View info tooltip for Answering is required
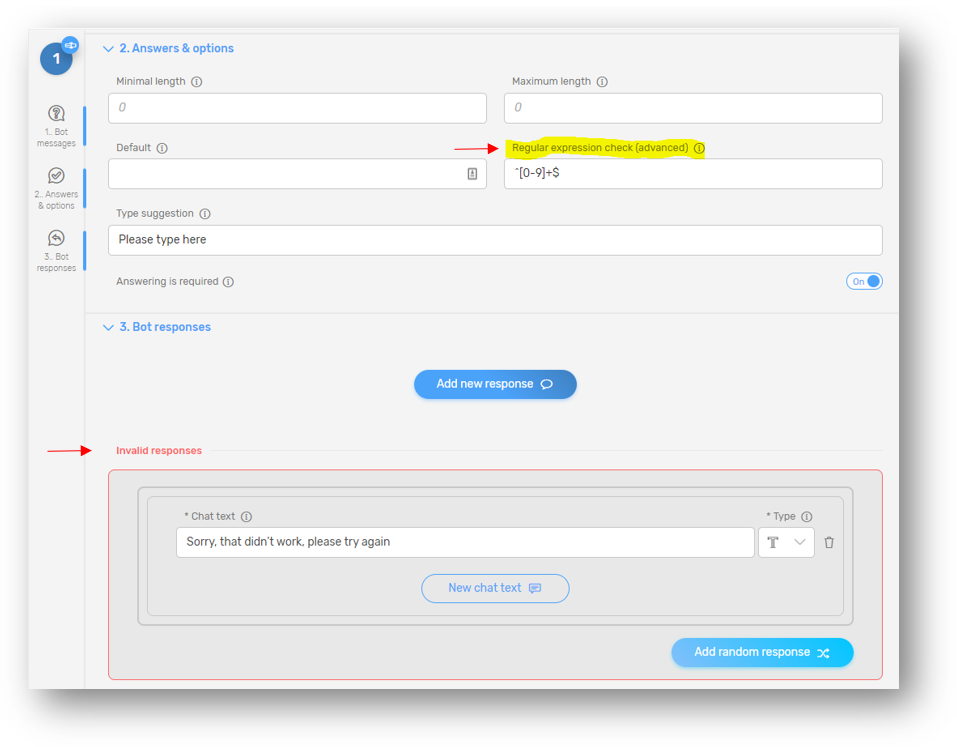 pyautogui.click(x=229, y=281)
